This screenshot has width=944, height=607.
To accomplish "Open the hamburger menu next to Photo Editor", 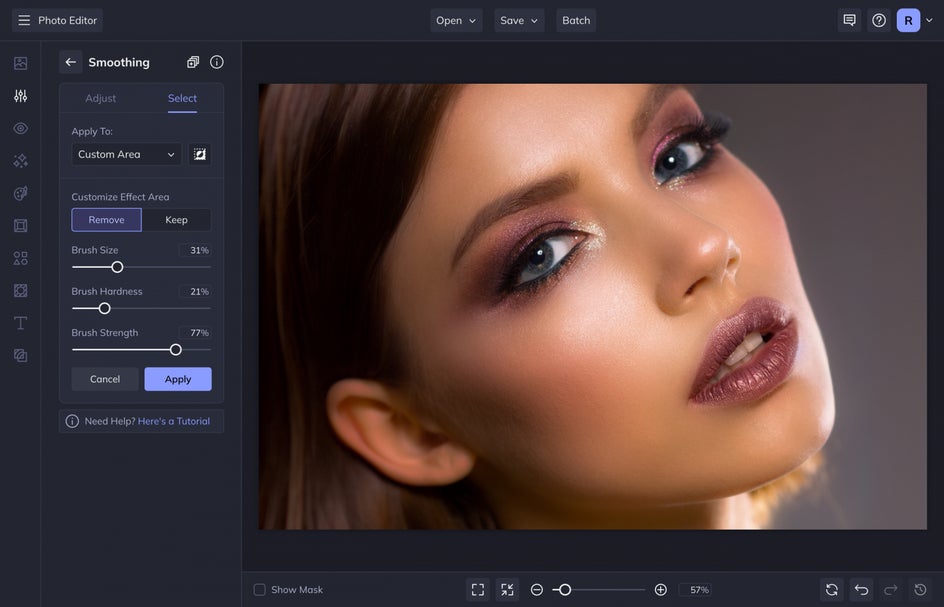I will coord(24,20).
